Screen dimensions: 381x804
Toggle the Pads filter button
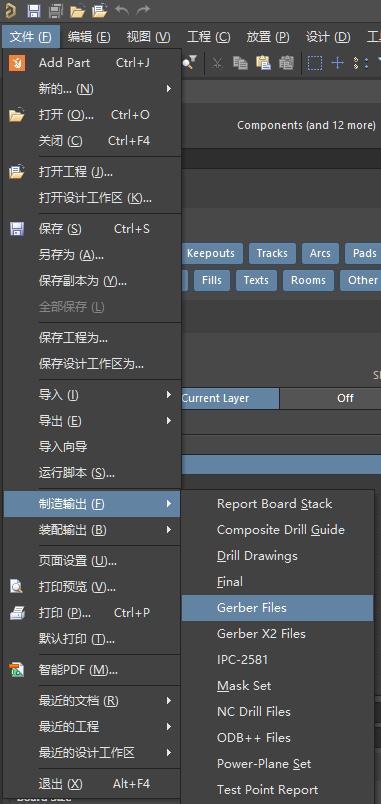coord(364,253)
